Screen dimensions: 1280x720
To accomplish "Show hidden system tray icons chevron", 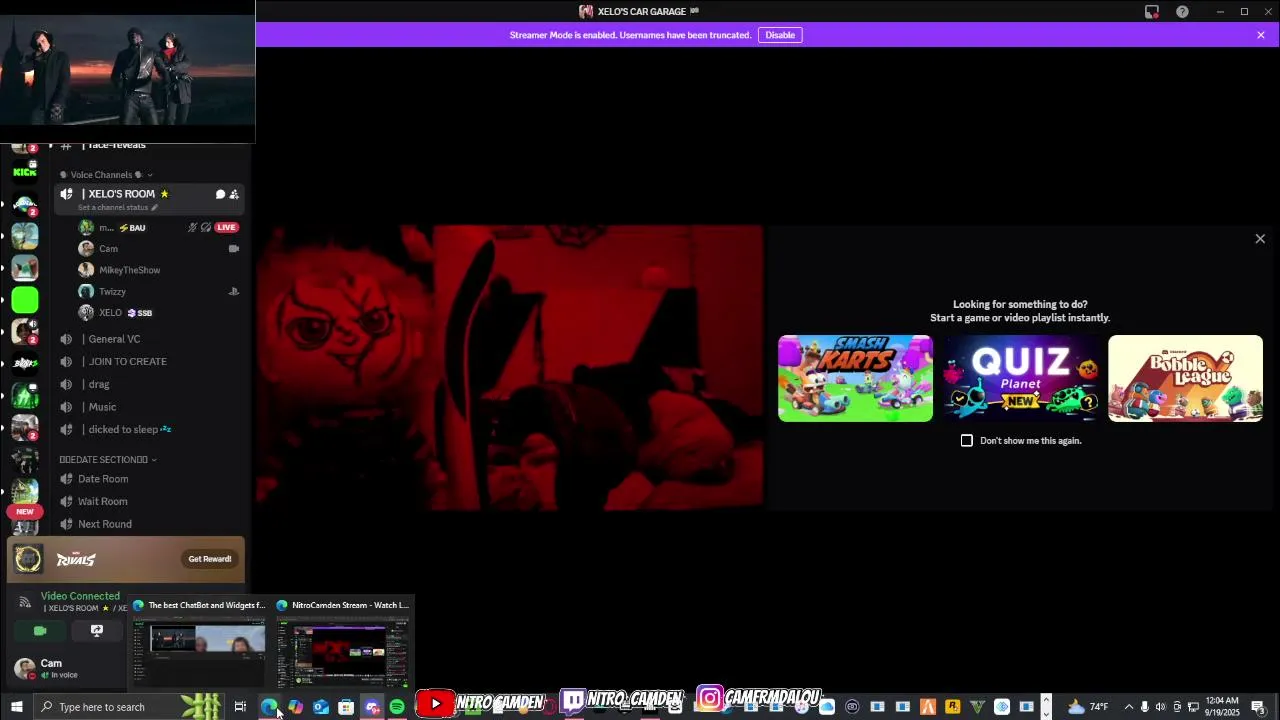I will (x=1129, y=707).
